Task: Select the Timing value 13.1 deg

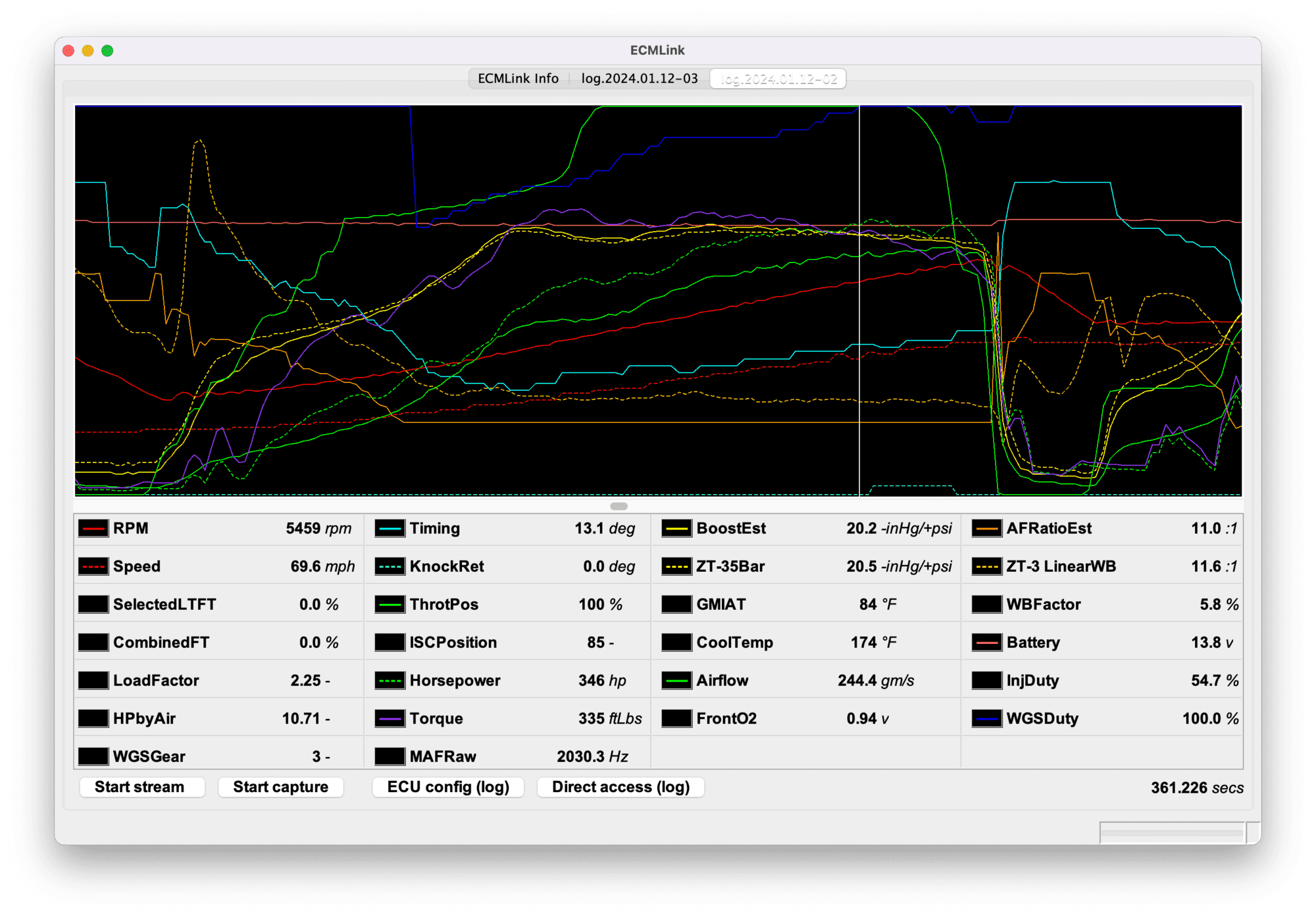Action: tap(605, 528)
